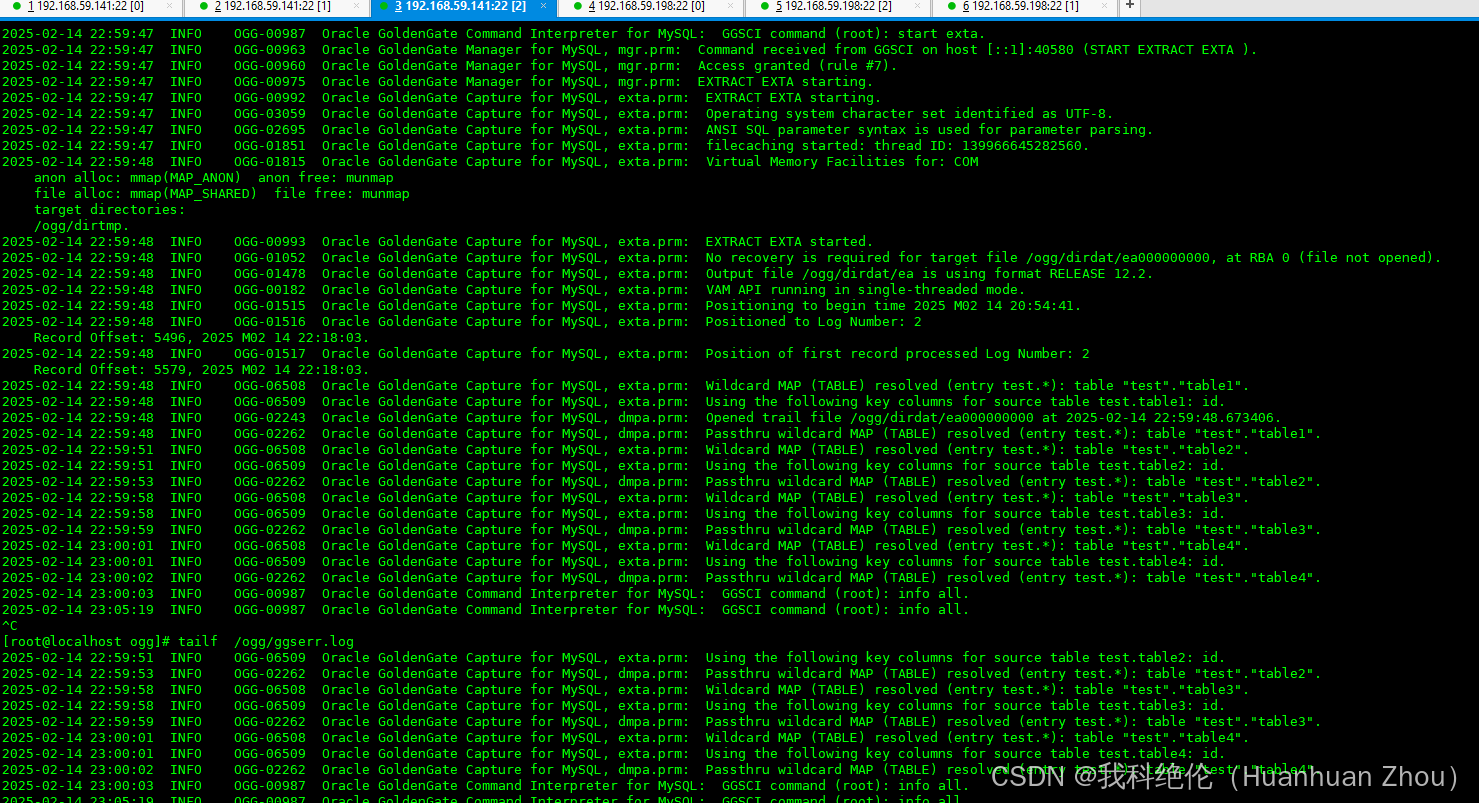Click the 'ANSI SQL parameter syntax' log line
The height and width of the screenshot is (803, 1479).
click(x=577, y=130)
